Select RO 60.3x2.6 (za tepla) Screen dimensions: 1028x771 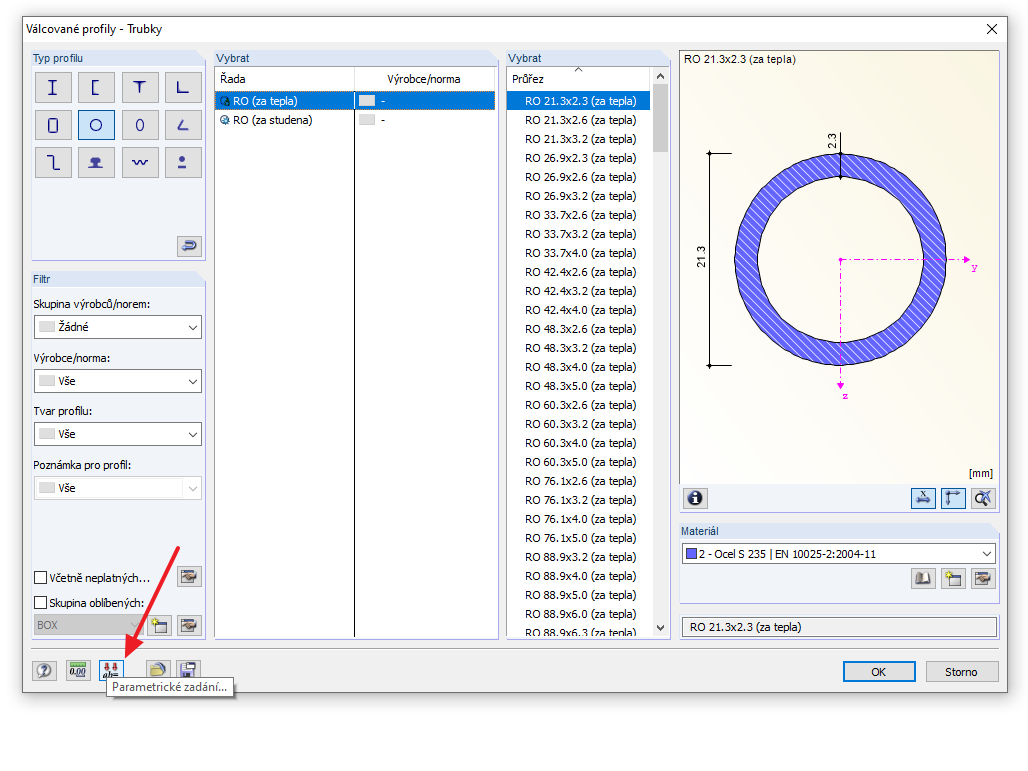pos(580,405)
